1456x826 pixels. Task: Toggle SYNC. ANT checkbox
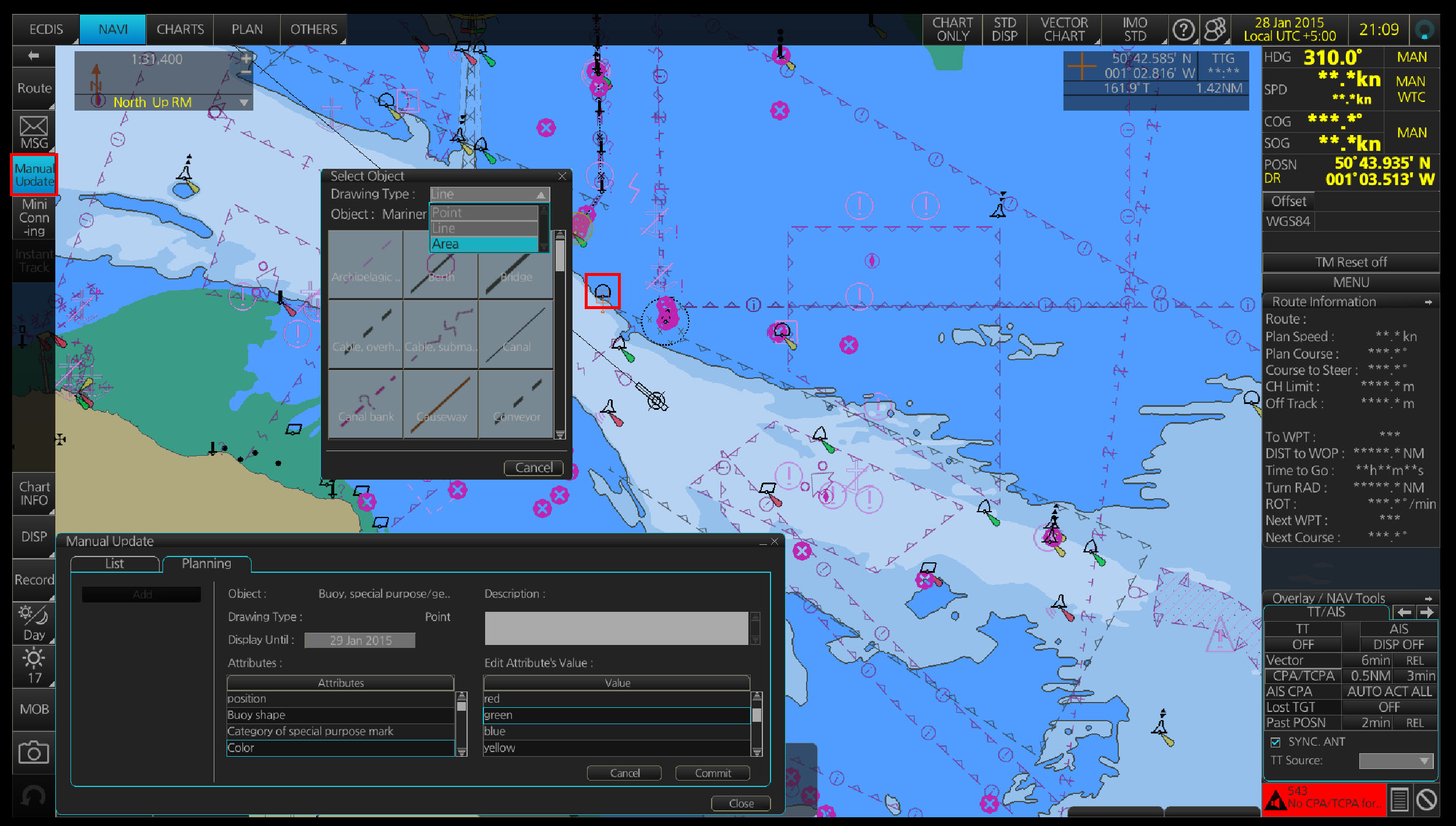click(1275, 742)
